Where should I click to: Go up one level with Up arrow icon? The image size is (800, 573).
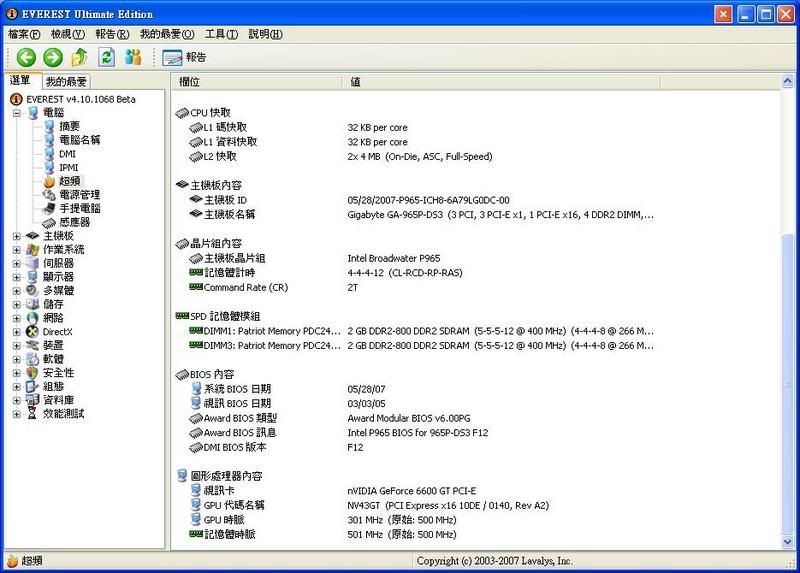click(80, 57)
